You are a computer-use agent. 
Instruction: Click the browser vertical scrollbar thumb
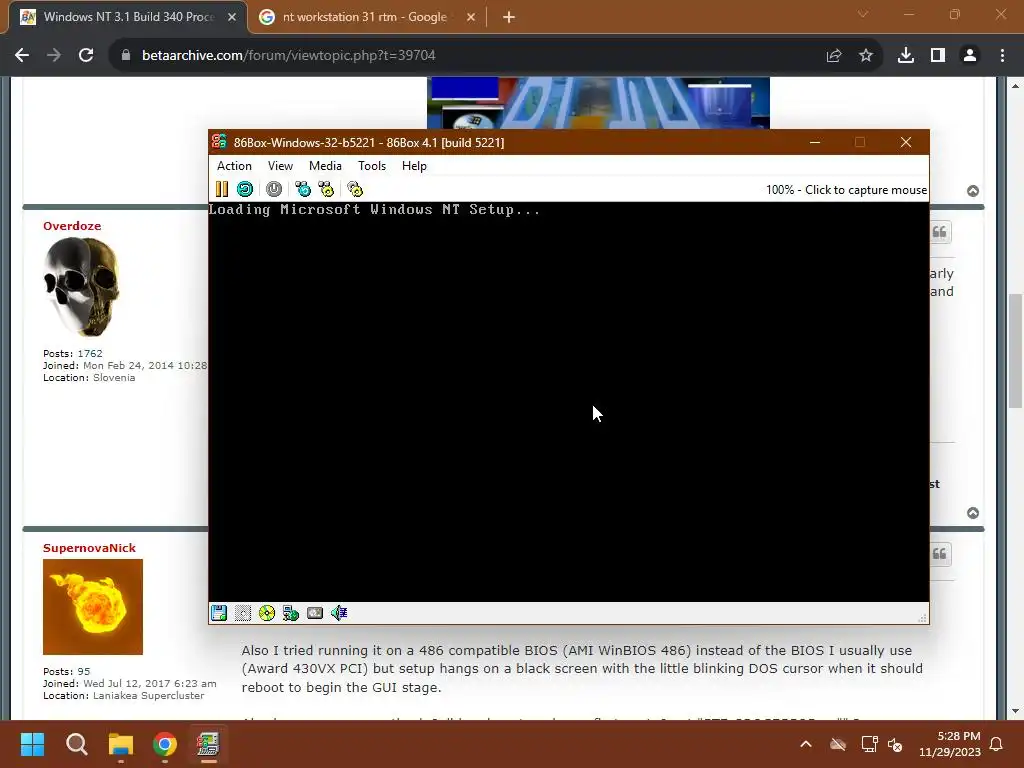1016,351
